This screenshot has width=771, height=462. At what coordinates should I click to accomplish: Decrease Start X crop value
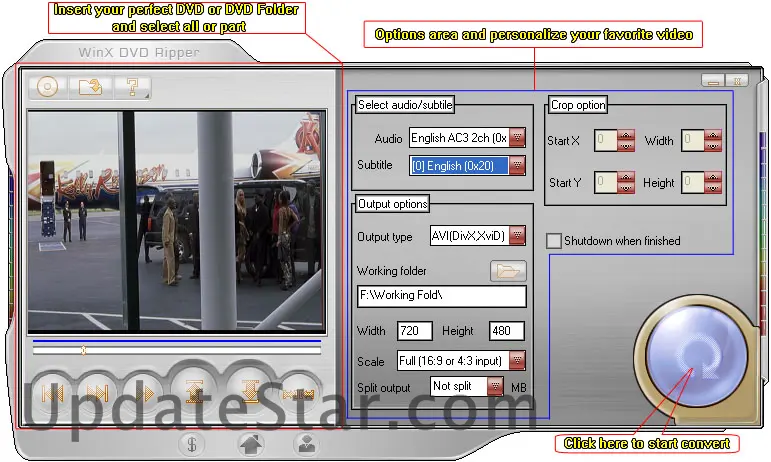pos(625,146)
